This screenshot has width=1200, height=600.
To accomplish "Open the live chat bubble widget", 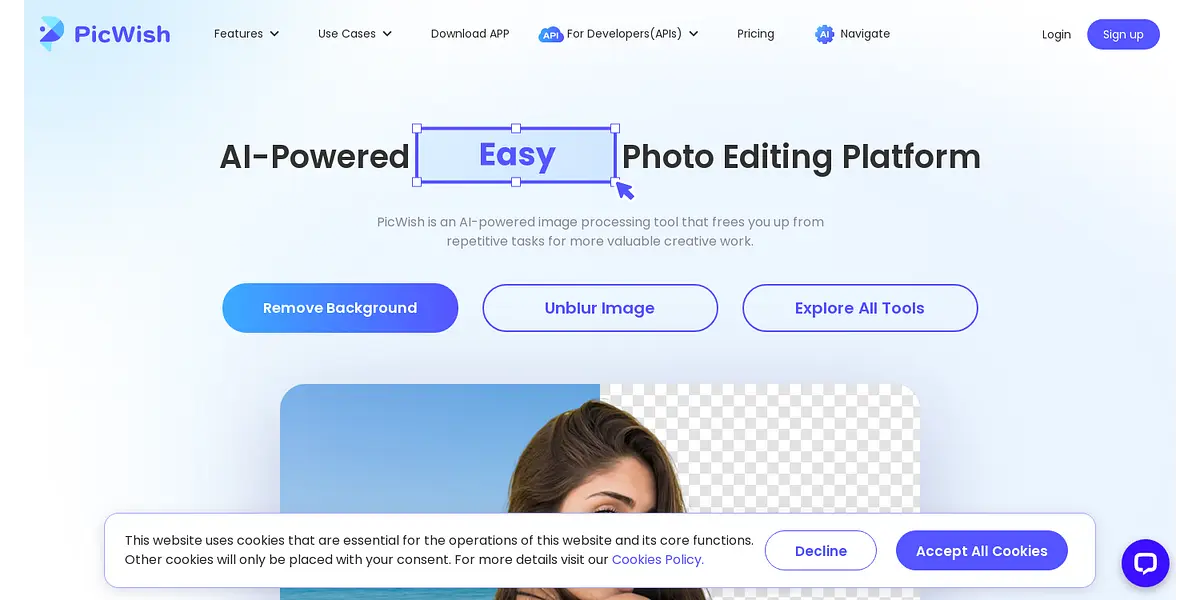I will pos(1145,563).
